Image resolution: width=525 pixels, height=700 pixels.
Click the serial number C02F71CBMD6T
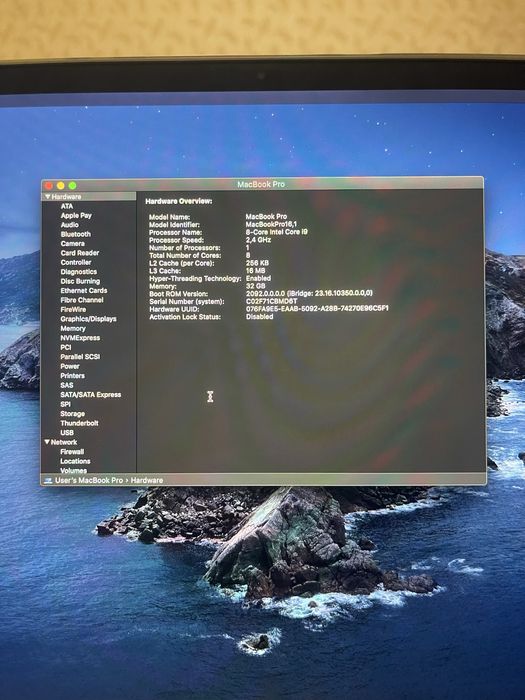point(271,301)
